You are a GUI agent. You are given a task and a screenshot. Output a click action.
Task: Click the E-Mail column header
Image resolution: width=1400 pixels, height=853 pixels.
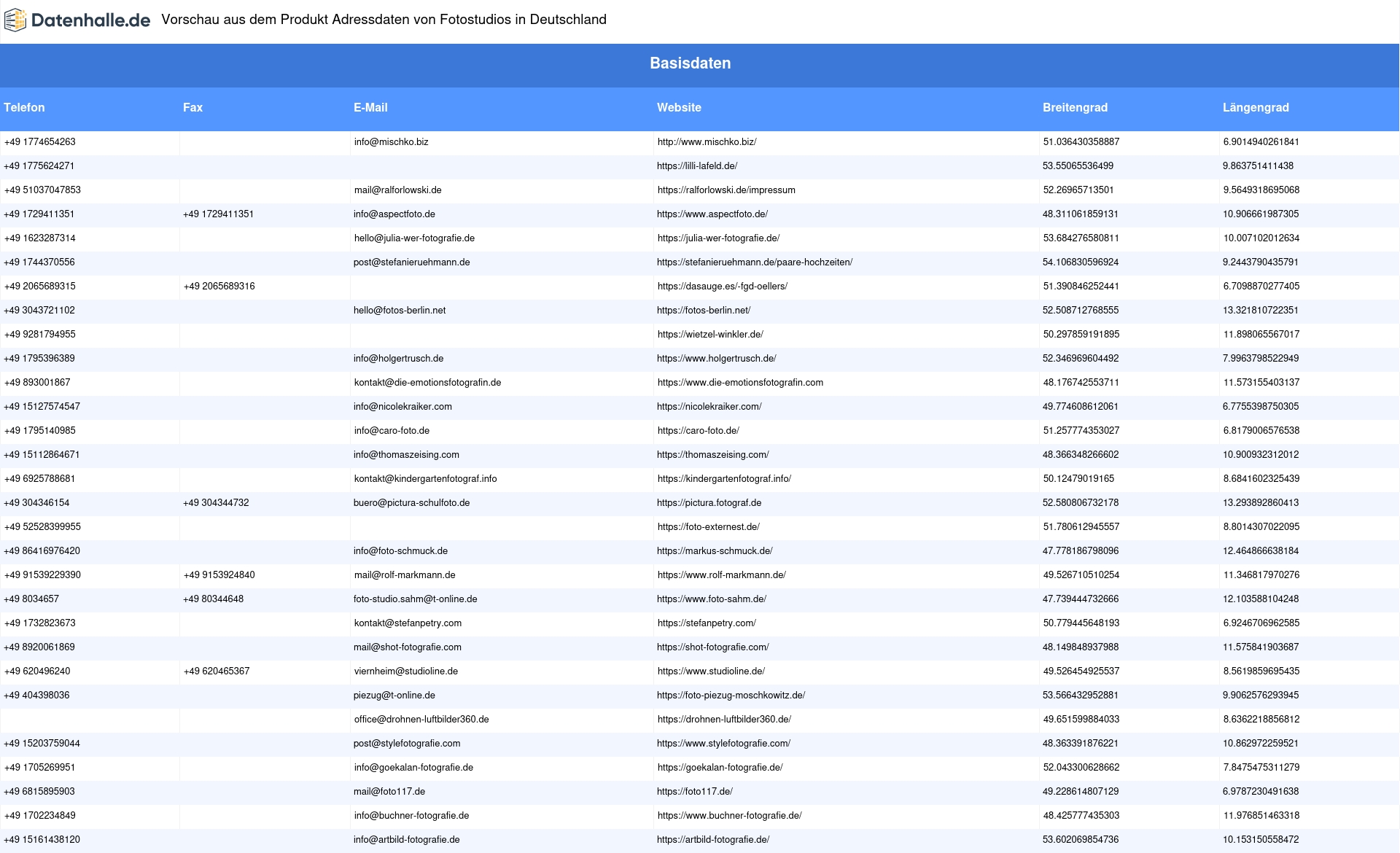click(x=370, y=107)
